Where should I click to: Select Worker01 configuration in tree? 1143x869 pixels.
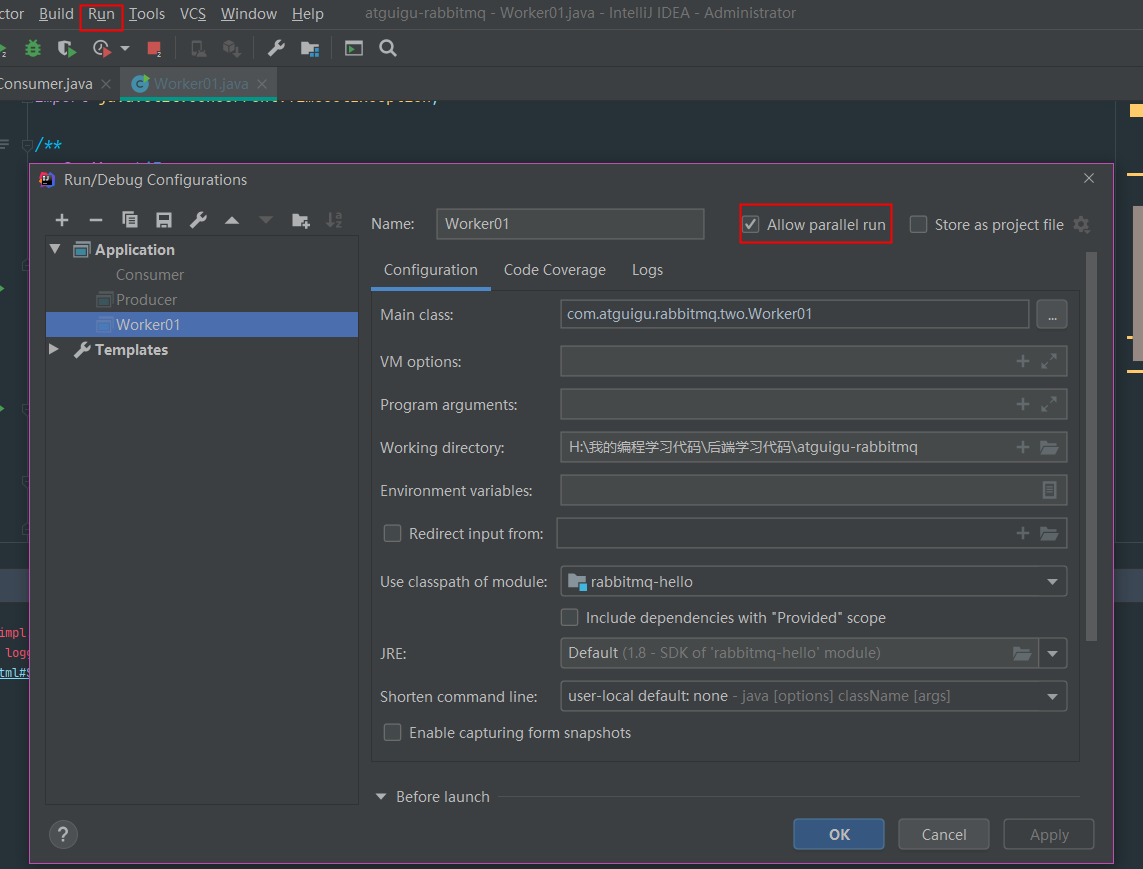point(202,324)
